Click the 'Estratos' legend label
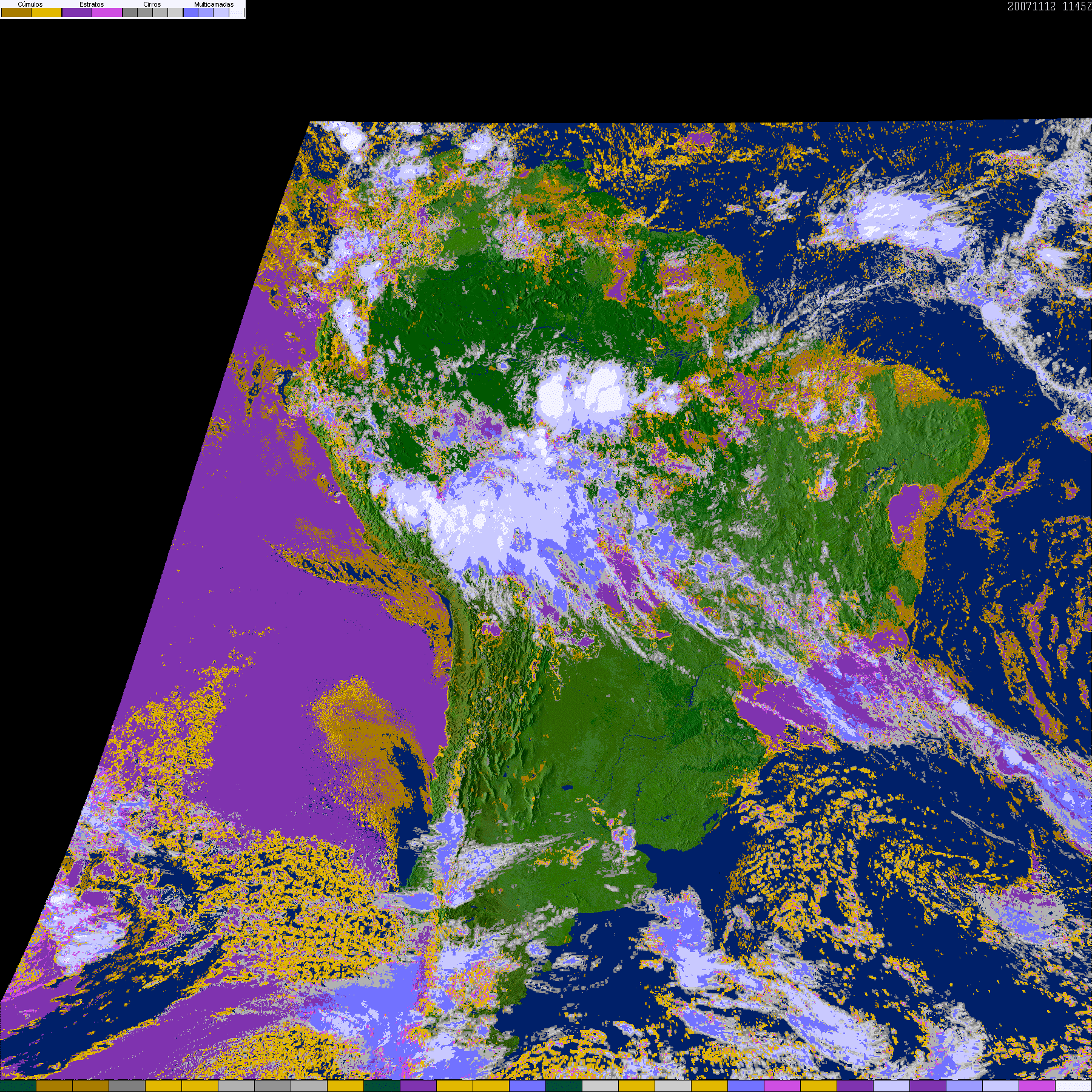 click(x=92, y=4)
